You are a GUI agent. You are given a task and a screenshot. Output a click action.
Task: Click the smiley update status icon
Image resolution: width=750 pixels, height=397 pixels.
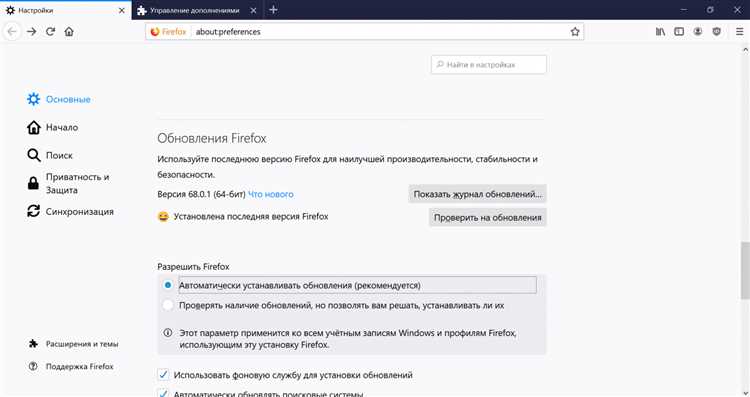pyautogui.click(x=163, y=217)
